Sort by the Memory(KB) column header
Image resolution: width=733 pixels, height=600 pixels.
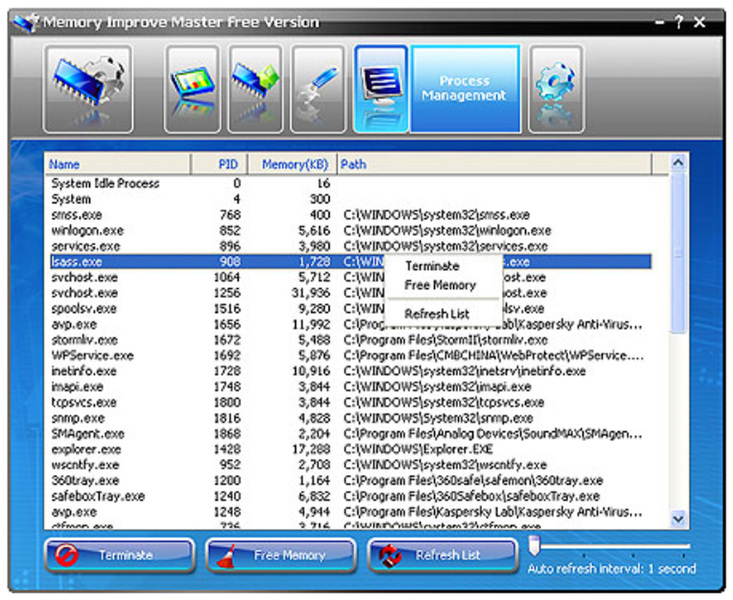coord(292,164)
